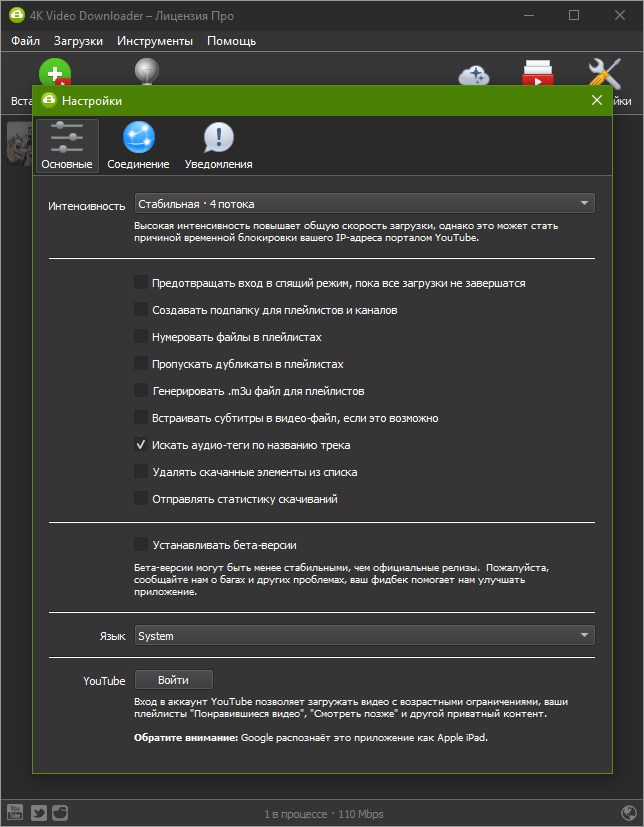
Task: Switch to the Основные settings tab
Action: (67, 146)
